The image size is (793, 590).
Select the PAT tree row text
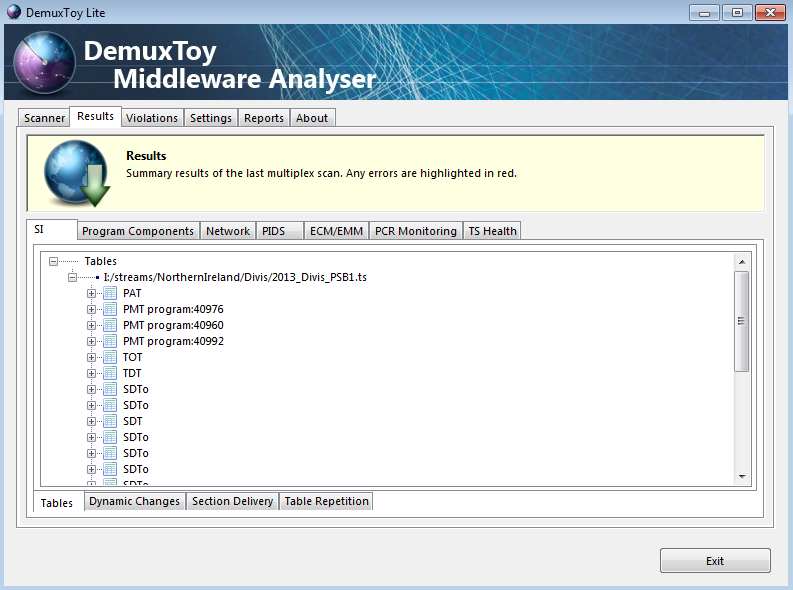132,293
